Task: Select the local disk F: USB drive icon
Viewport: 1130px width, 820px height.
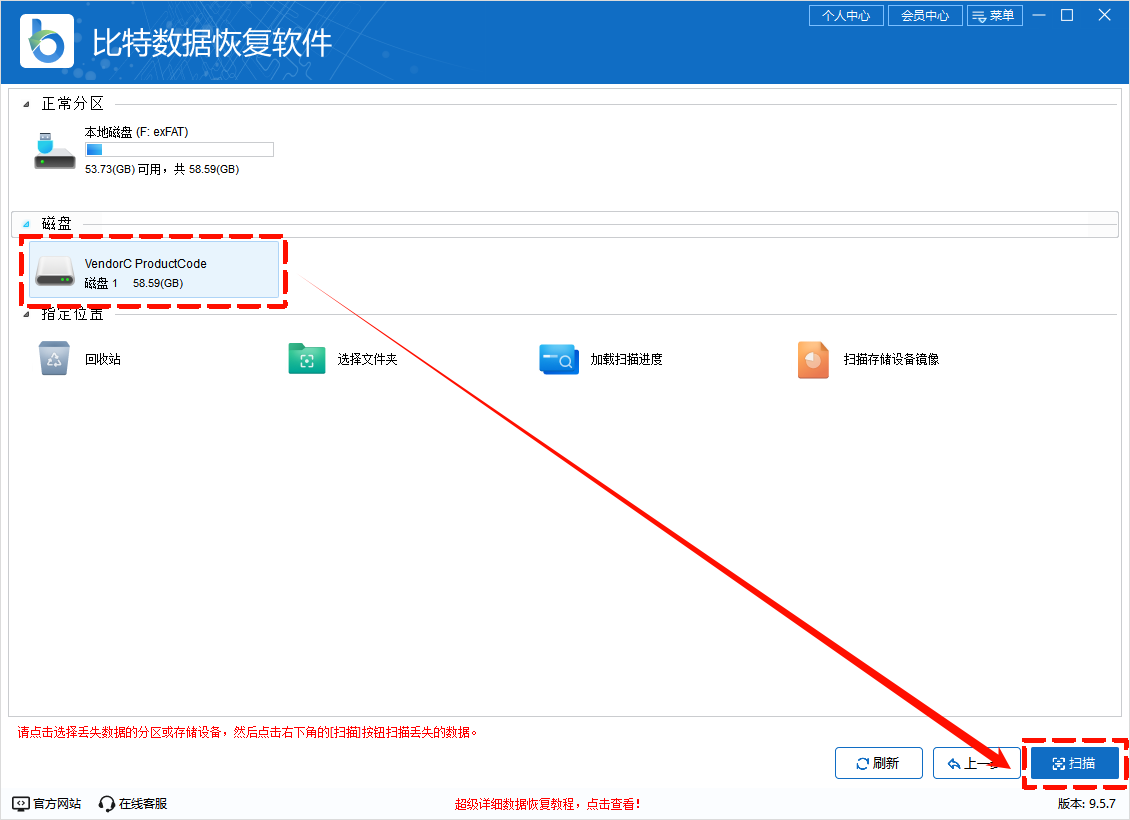Action: pos(54,150)
